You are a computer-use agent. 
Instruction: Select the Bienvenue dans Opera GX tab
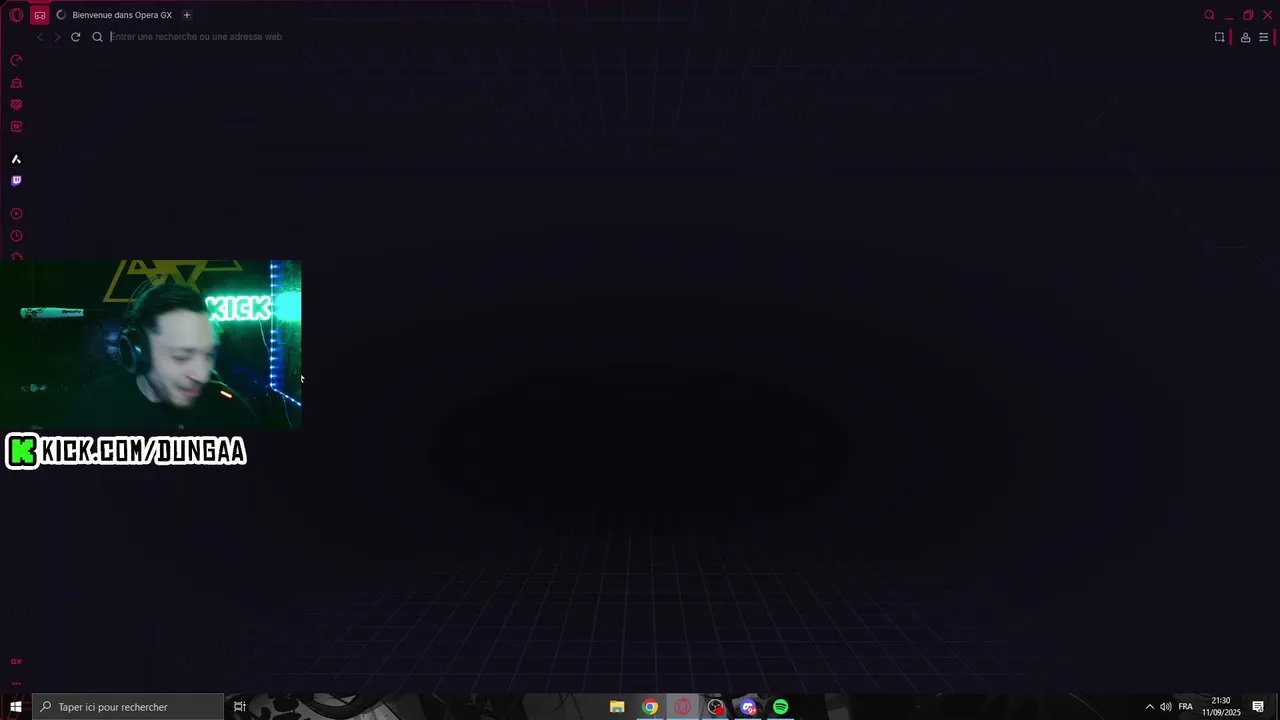(x=115, y=15)
